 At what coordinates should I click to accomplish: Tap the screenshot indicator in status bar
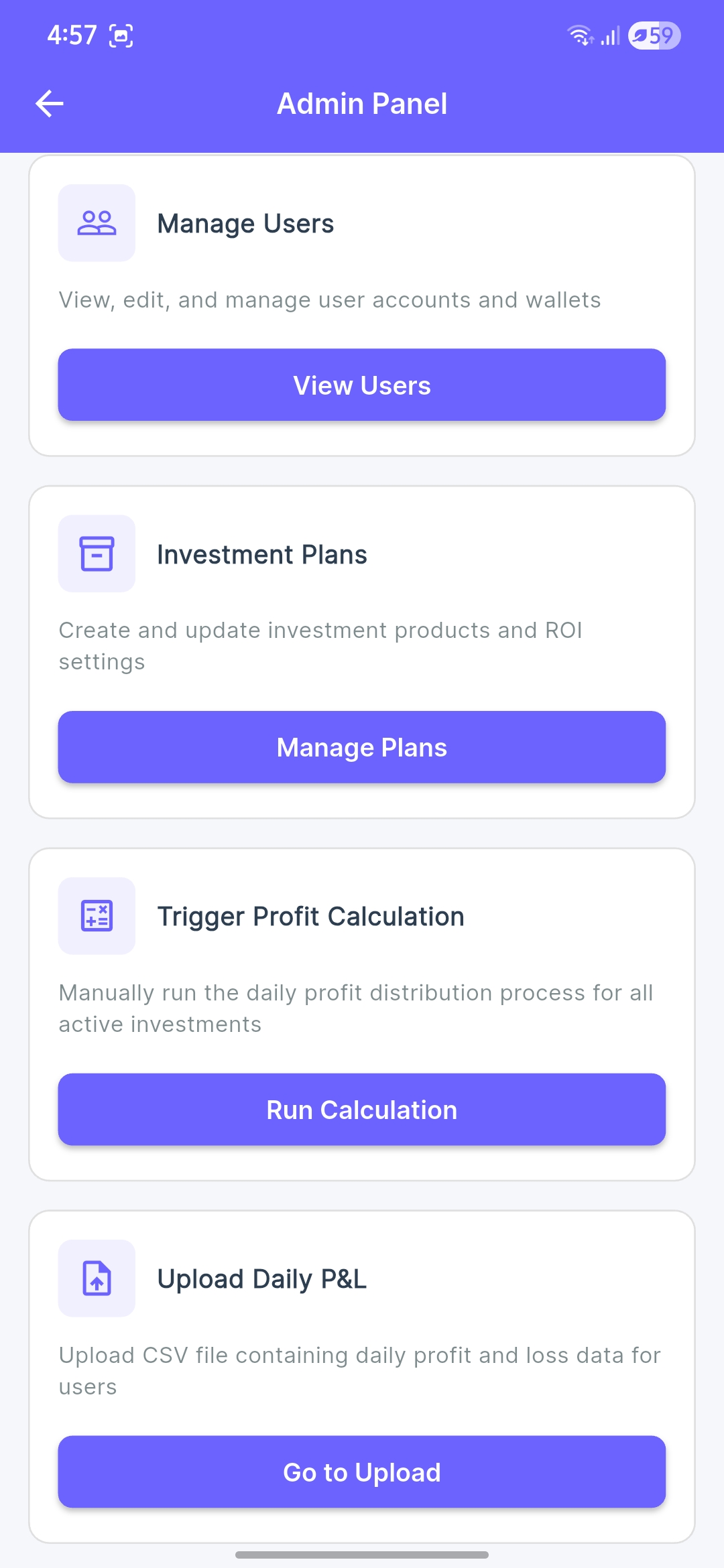[x=121, y=36]
